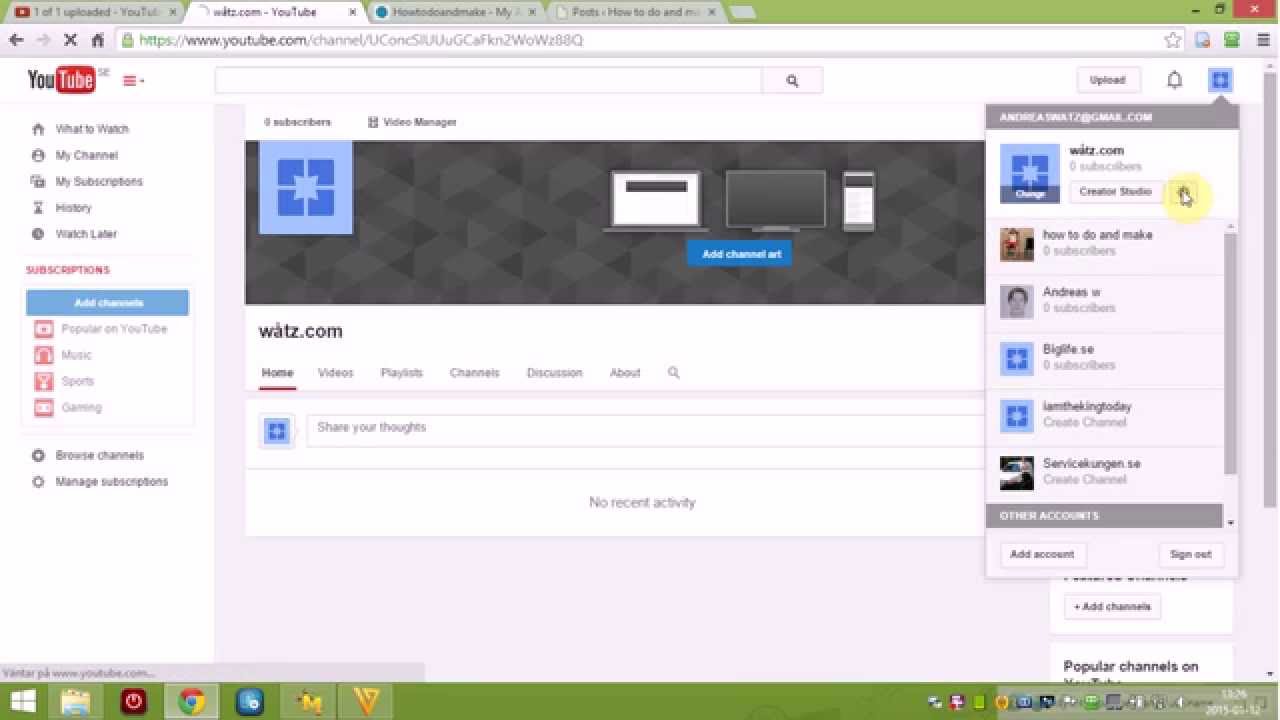Select the Channels tab

click(x=474, y=373)
